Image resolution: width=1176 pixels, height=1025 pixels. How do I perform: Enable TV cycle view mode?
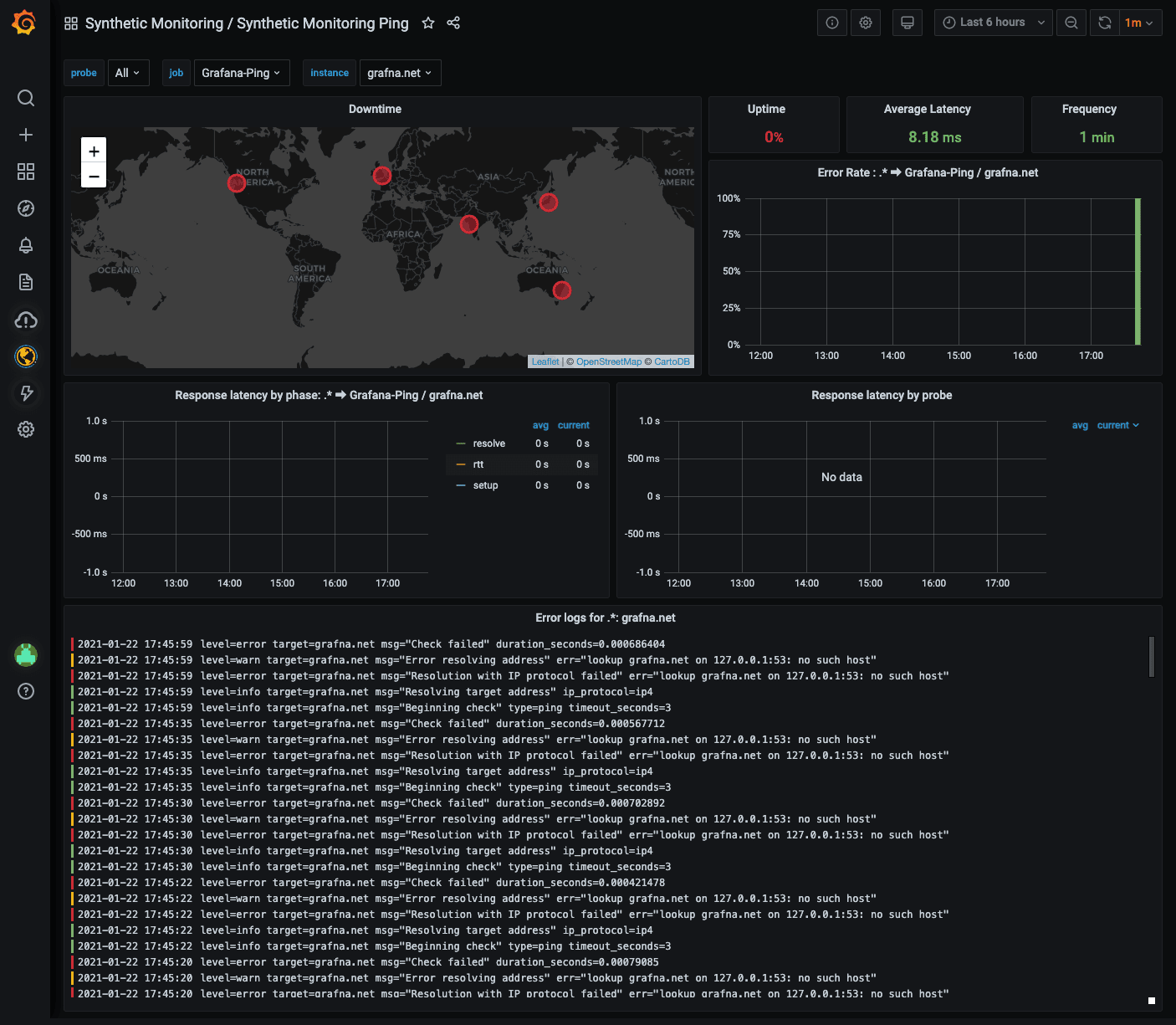tap(908, 23)
